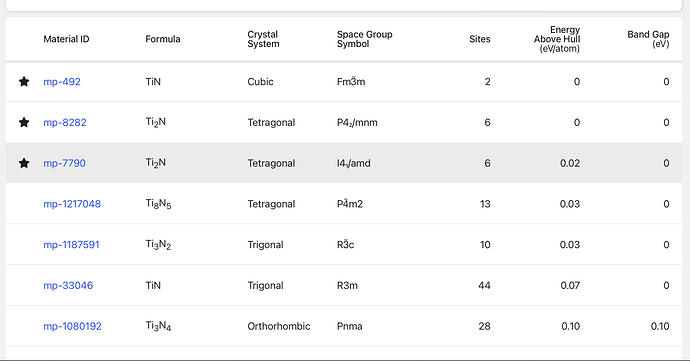Open material link mp-1080192

pos(73,326)
